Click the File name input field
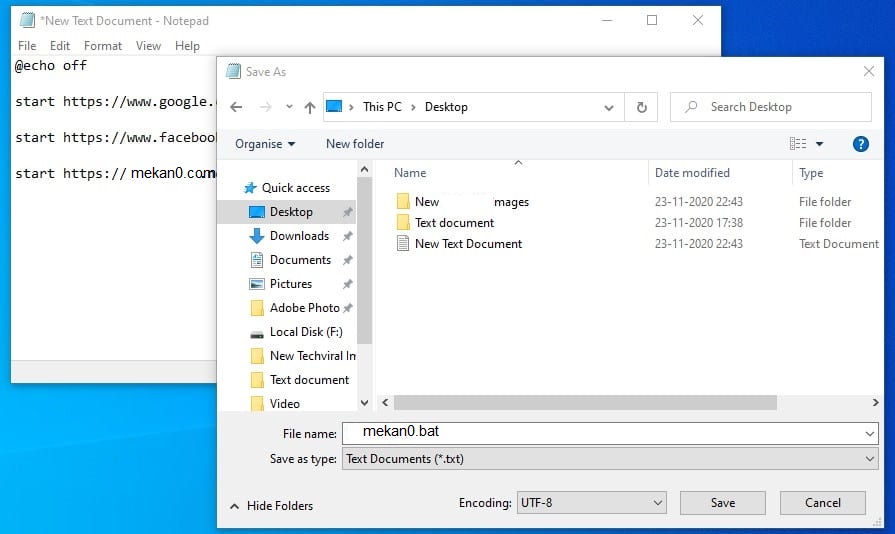The width and height of the screenshot is (895, 534). click(x=604, y=434)
